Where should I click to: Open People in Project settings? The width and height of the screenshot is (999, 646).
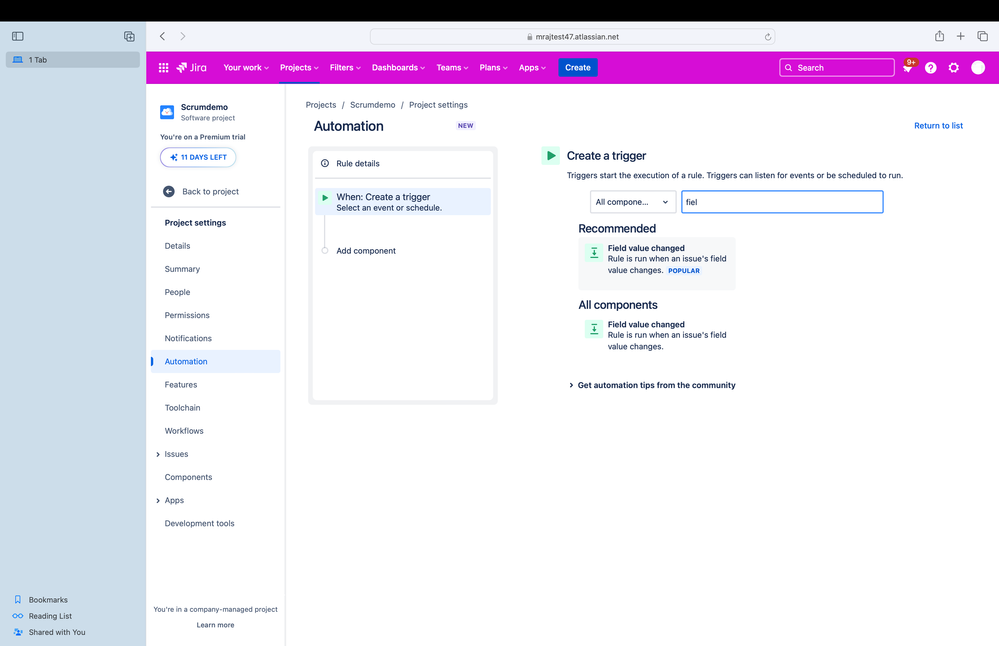[x=215, y=292]
